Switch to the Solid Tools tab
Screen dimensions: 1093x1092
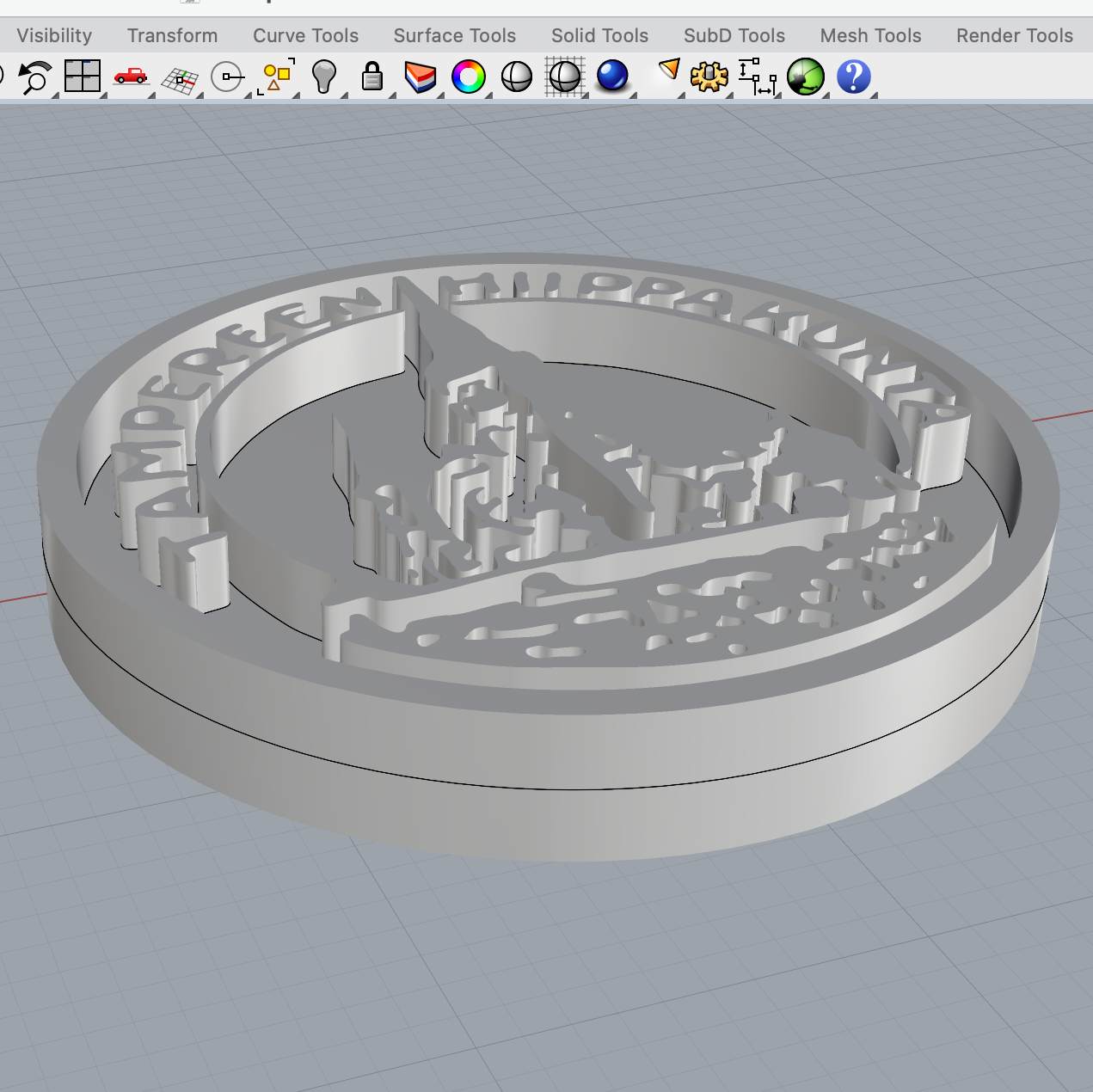(x=599, y=35)
